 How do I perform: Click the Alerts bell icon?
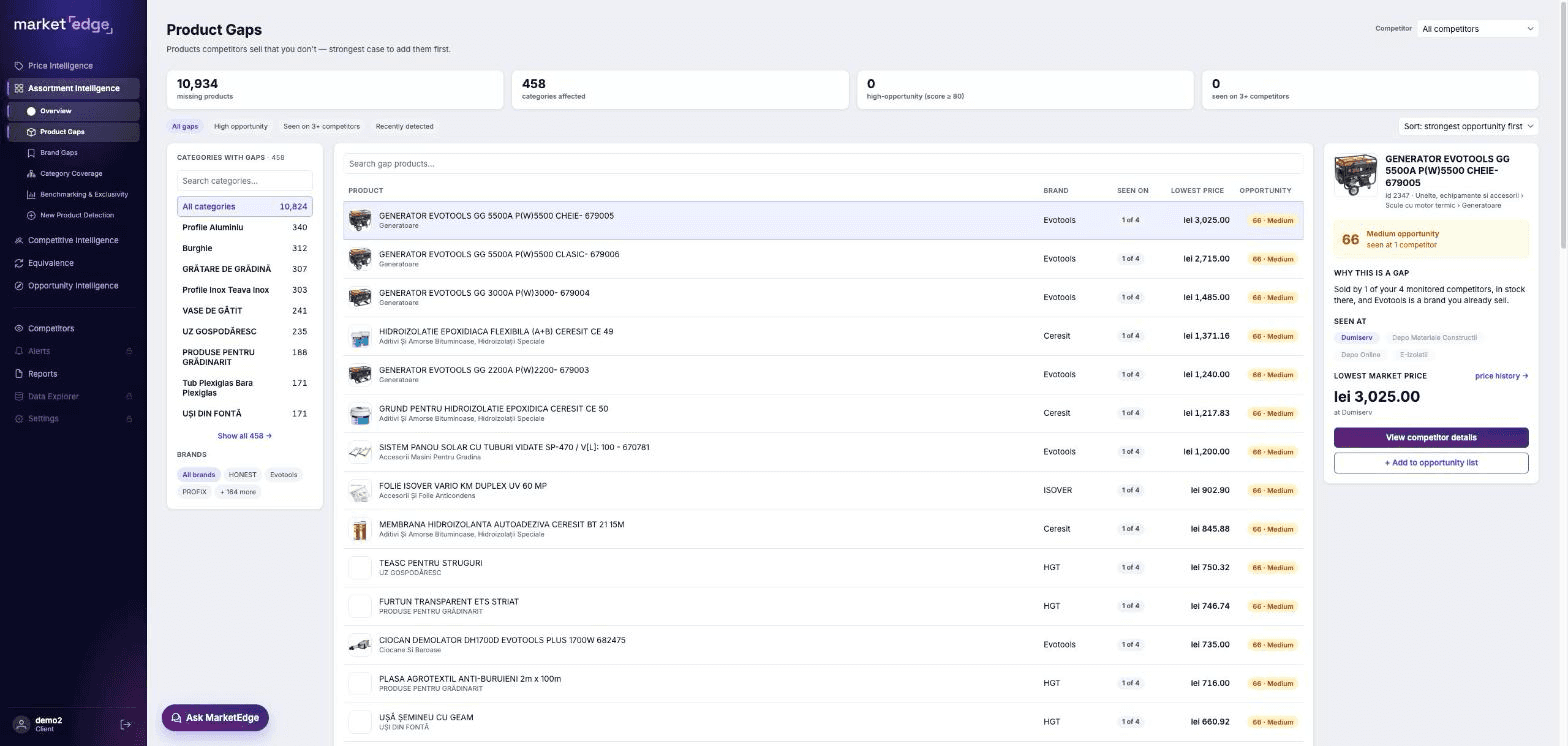click(19, 351)
